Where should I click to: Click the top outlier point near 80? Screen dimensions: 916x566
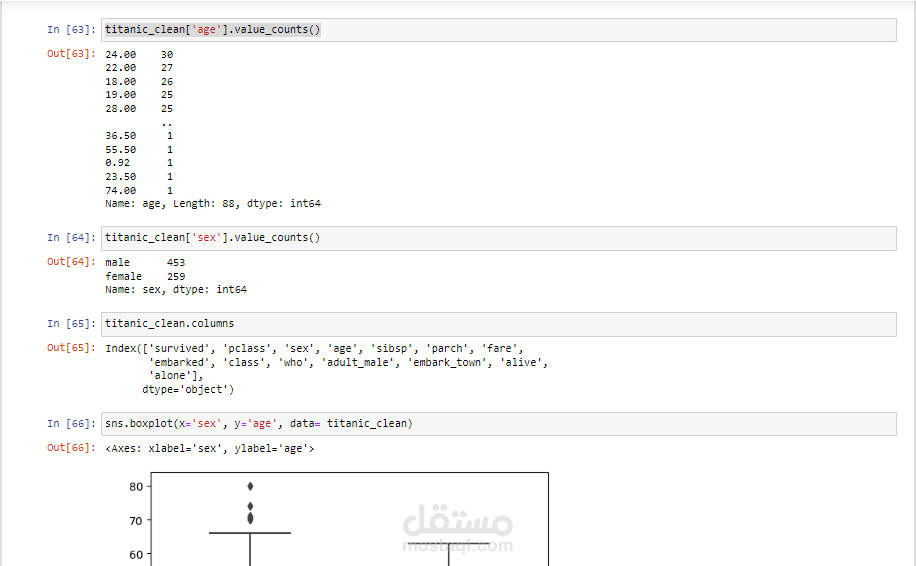pos(250,486)
